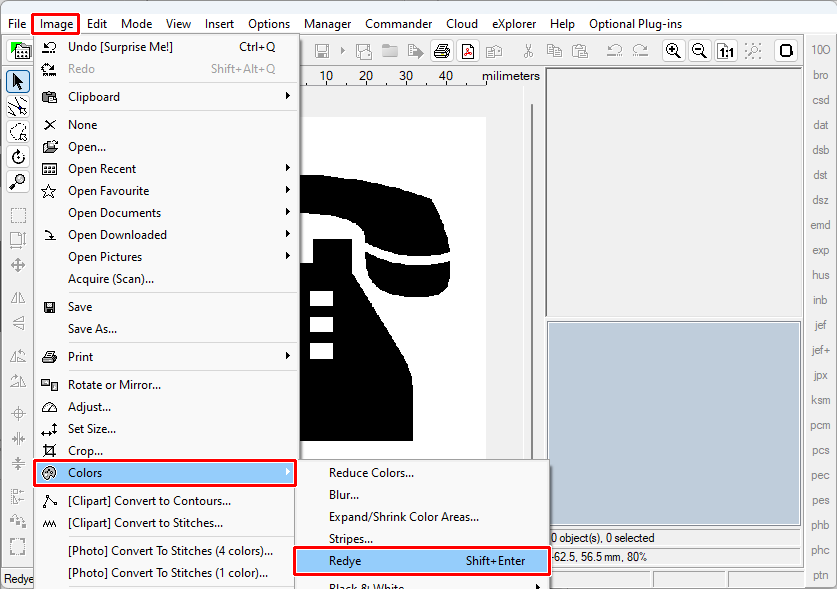
Task: Select the arrow pointer tool
Action: click(18, 82)
